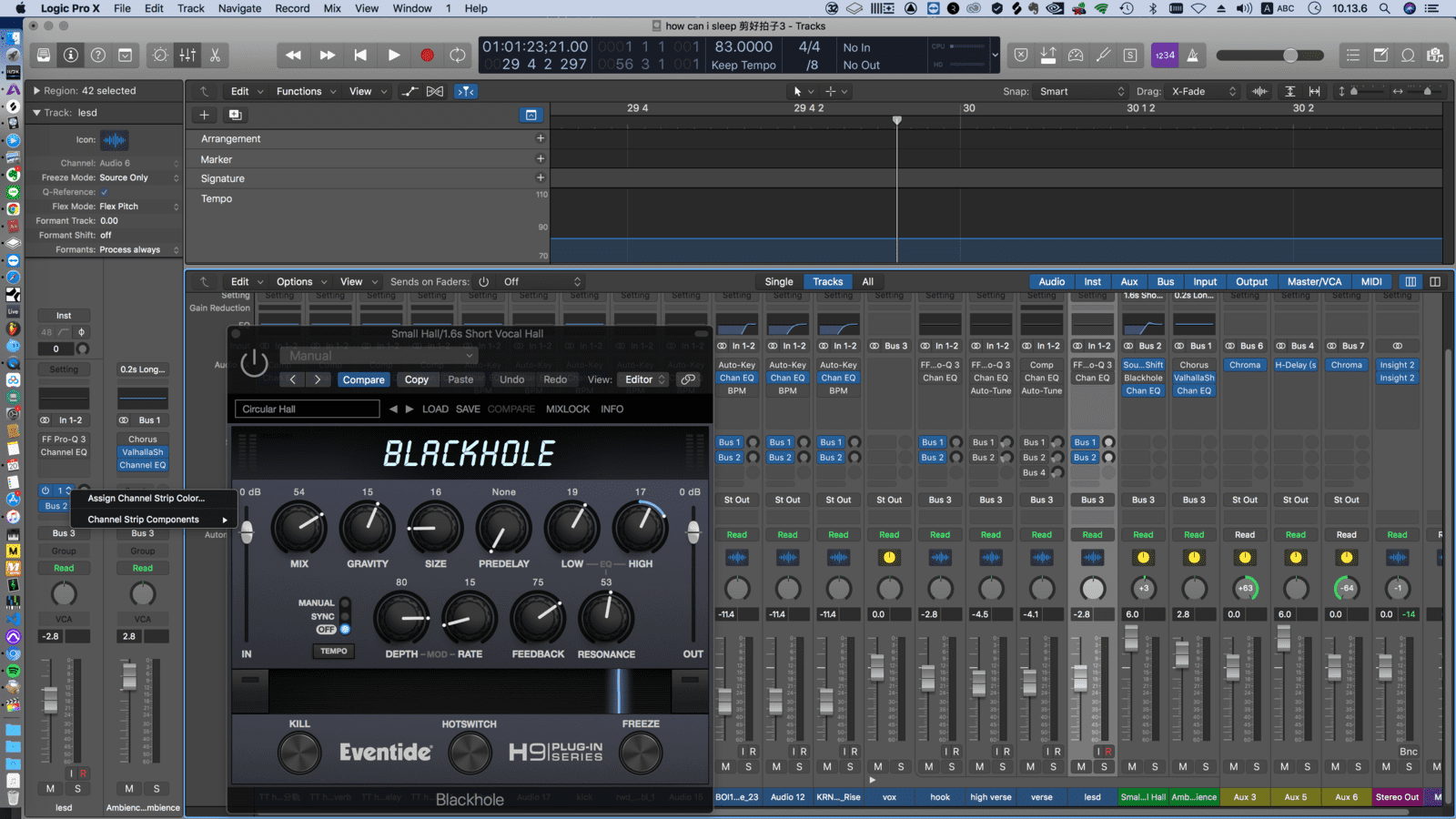Toggle Q-Reference checkbox in inspector
Screen dimensions: 1456x819
pyautogui.click(x=104, y=192)
